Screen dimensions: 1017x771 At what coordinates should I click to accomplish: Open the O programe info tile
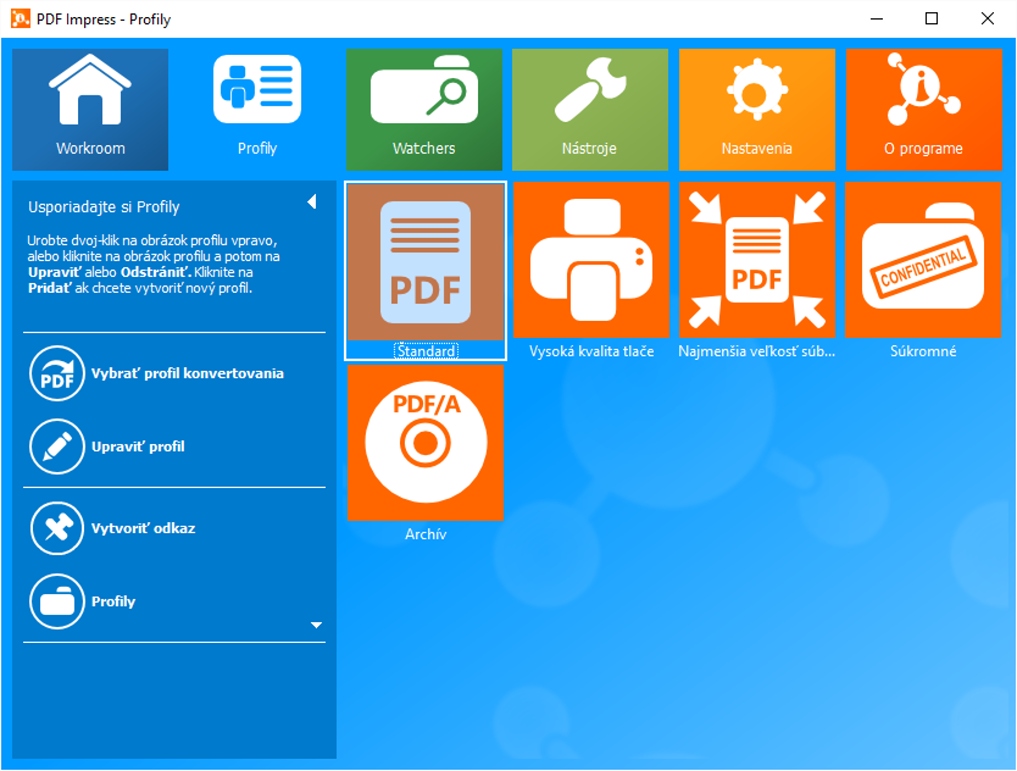[x=923, y=109]
